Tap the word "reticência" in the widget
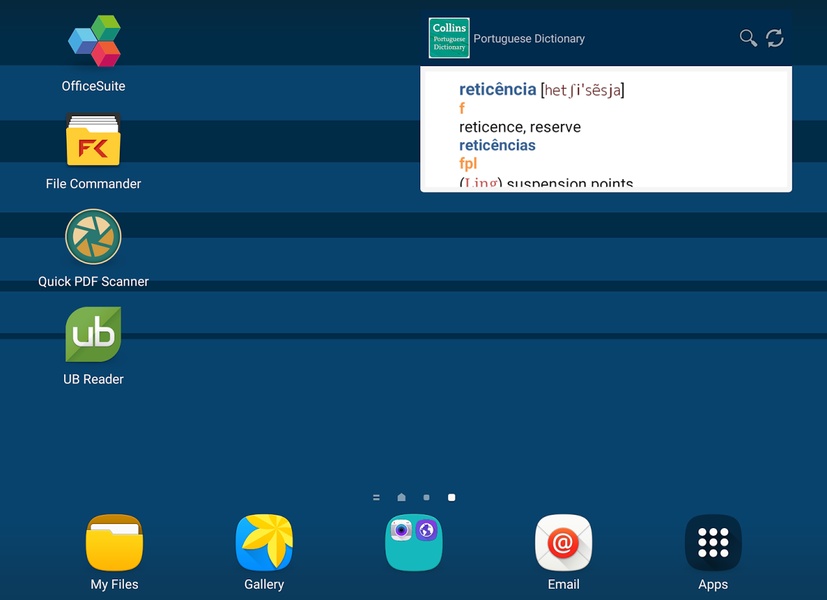The width and height of the screenshot is (827, 600). [497, 90]
